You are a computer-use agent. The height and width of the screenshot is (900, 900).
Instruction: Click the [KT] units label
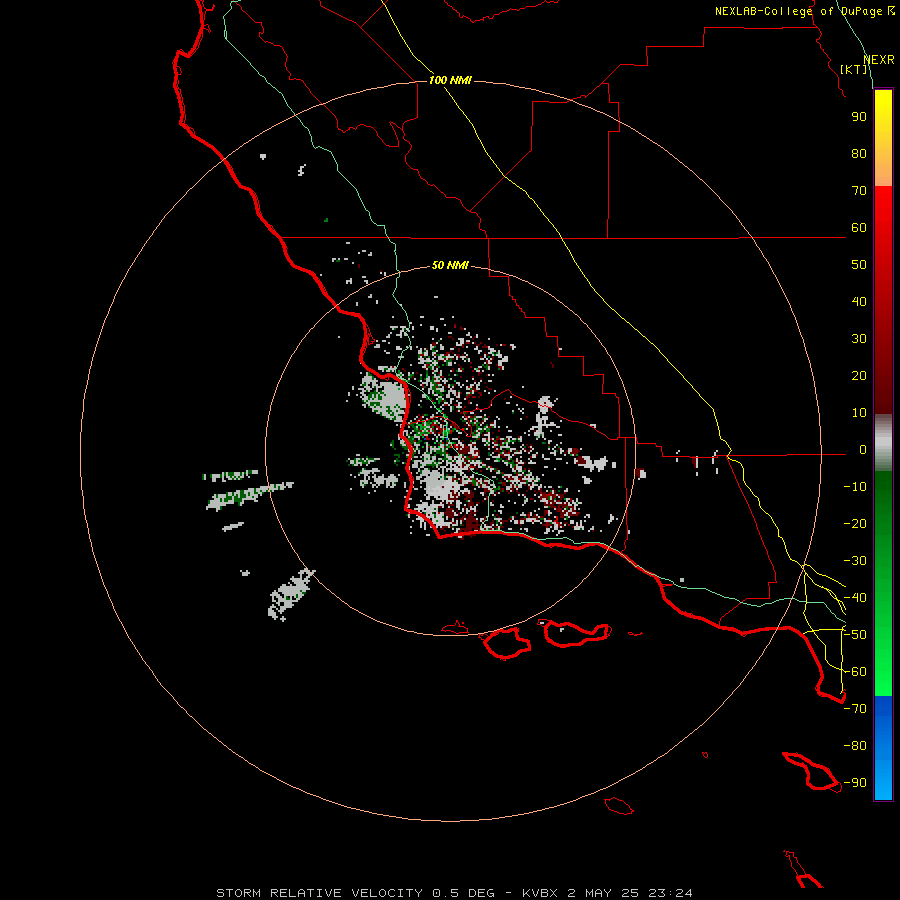click(854, 69)
